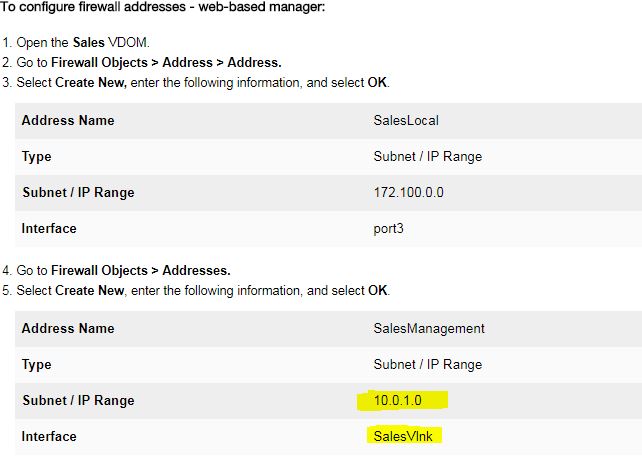Screen dimensions: 642x464
Task: Click the Subnet / IP Range label beside 10.0.1.0
Action: (78, 400)
